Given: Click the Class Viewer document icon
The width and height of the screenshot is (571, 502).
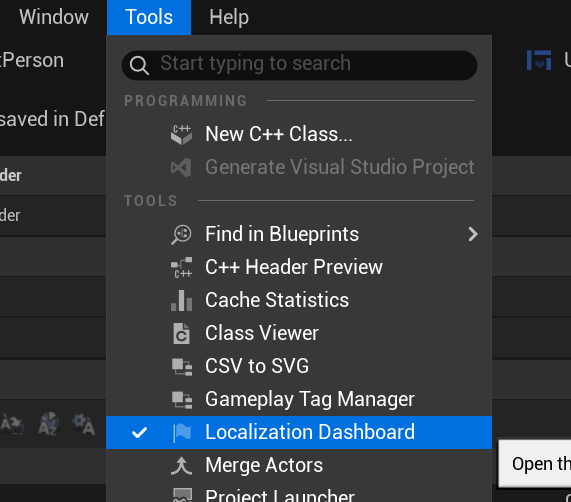Looking at the screenshot, I should pyautogui.click(x=181, y=333).
